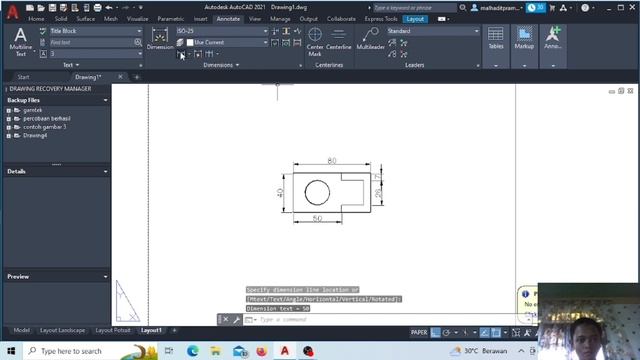Expand the Dimensions panel title dropdown
Viewport: 640px width, 360px height.
click(x=221, y=65)
